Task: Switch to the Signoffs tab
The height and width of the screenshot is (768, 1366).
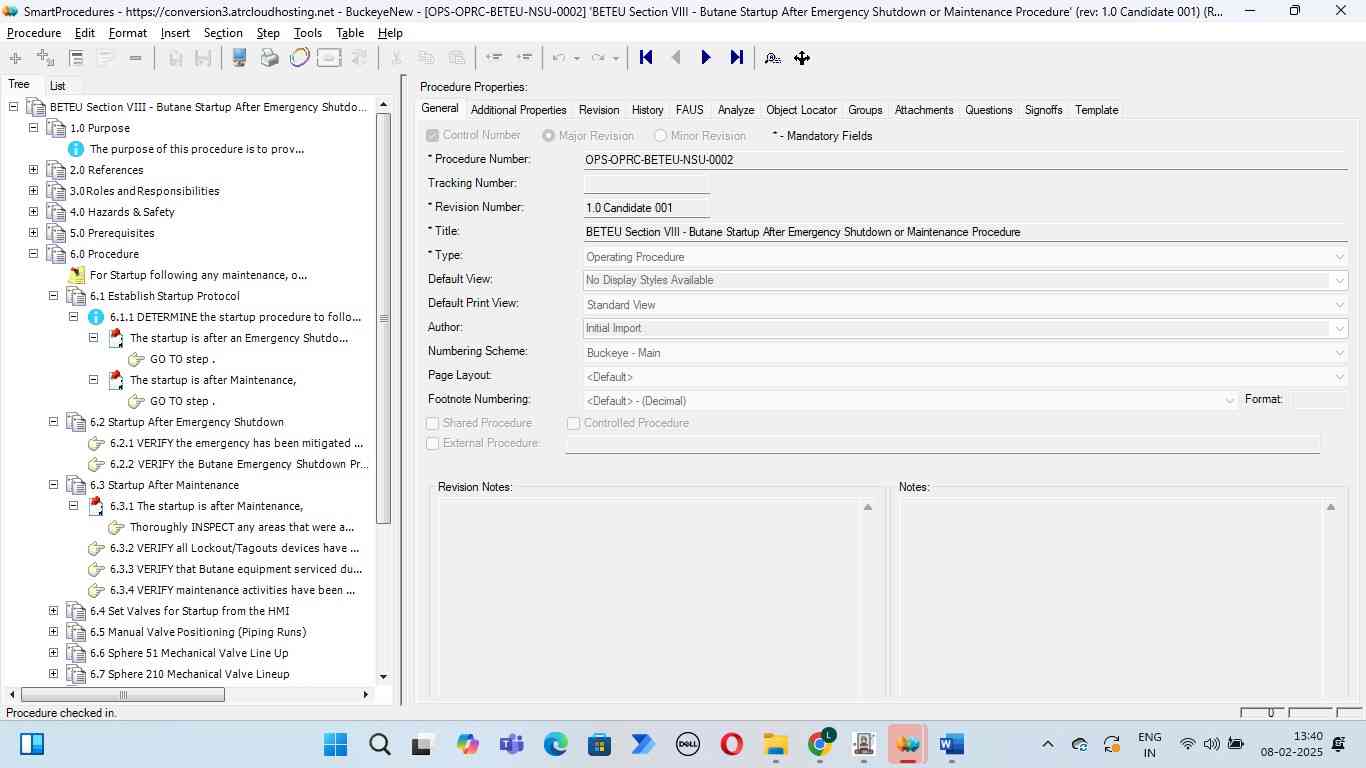Action: coord(1043,110)
